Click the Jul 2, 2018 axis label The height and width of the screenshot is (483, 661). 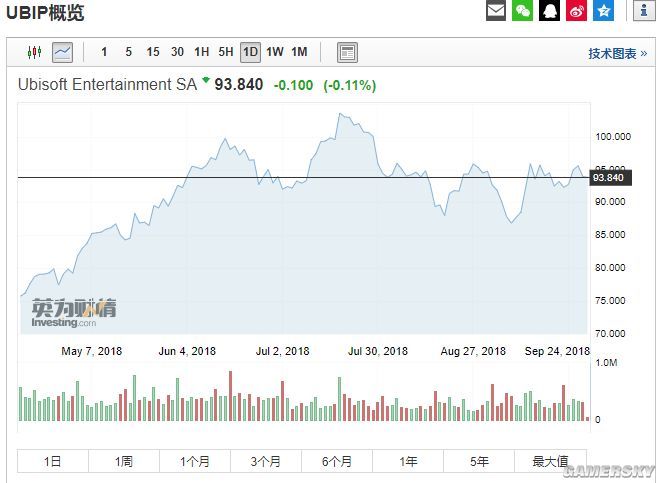tap(282, 351)
